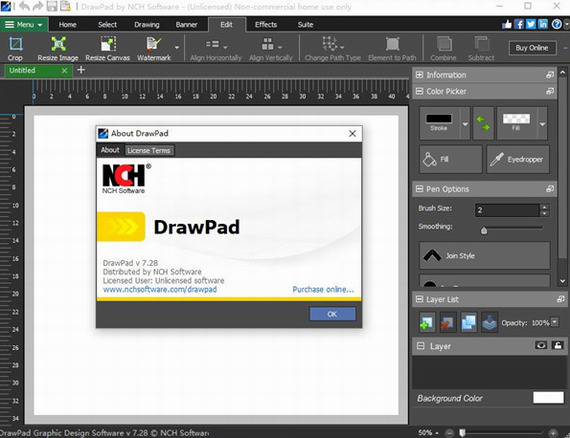
Task: Click the Change Path Type icon
Action: [330, 44]
